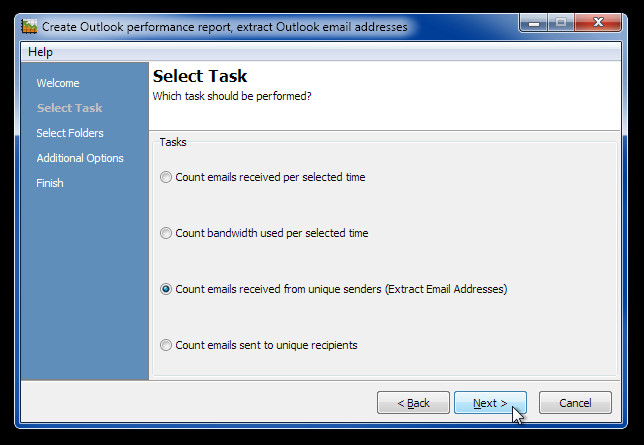
Task: Choose Count emails received per selected time
Action: (263, 177)
